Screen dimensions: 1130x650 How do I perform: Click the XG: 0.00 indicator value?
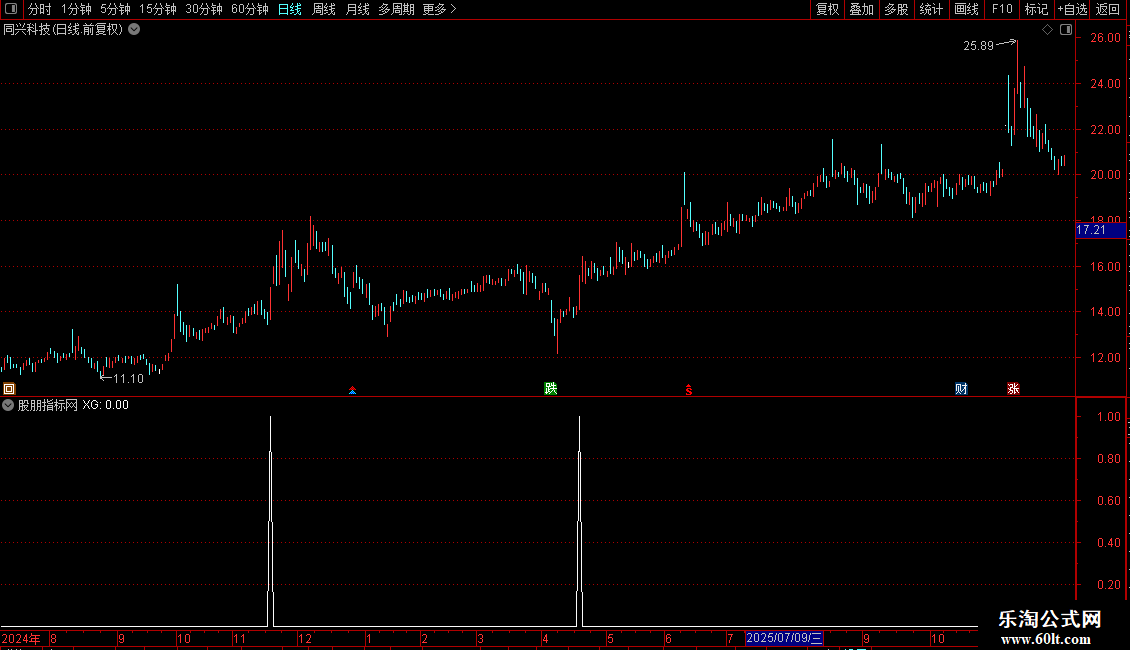[x=105, y=405]
